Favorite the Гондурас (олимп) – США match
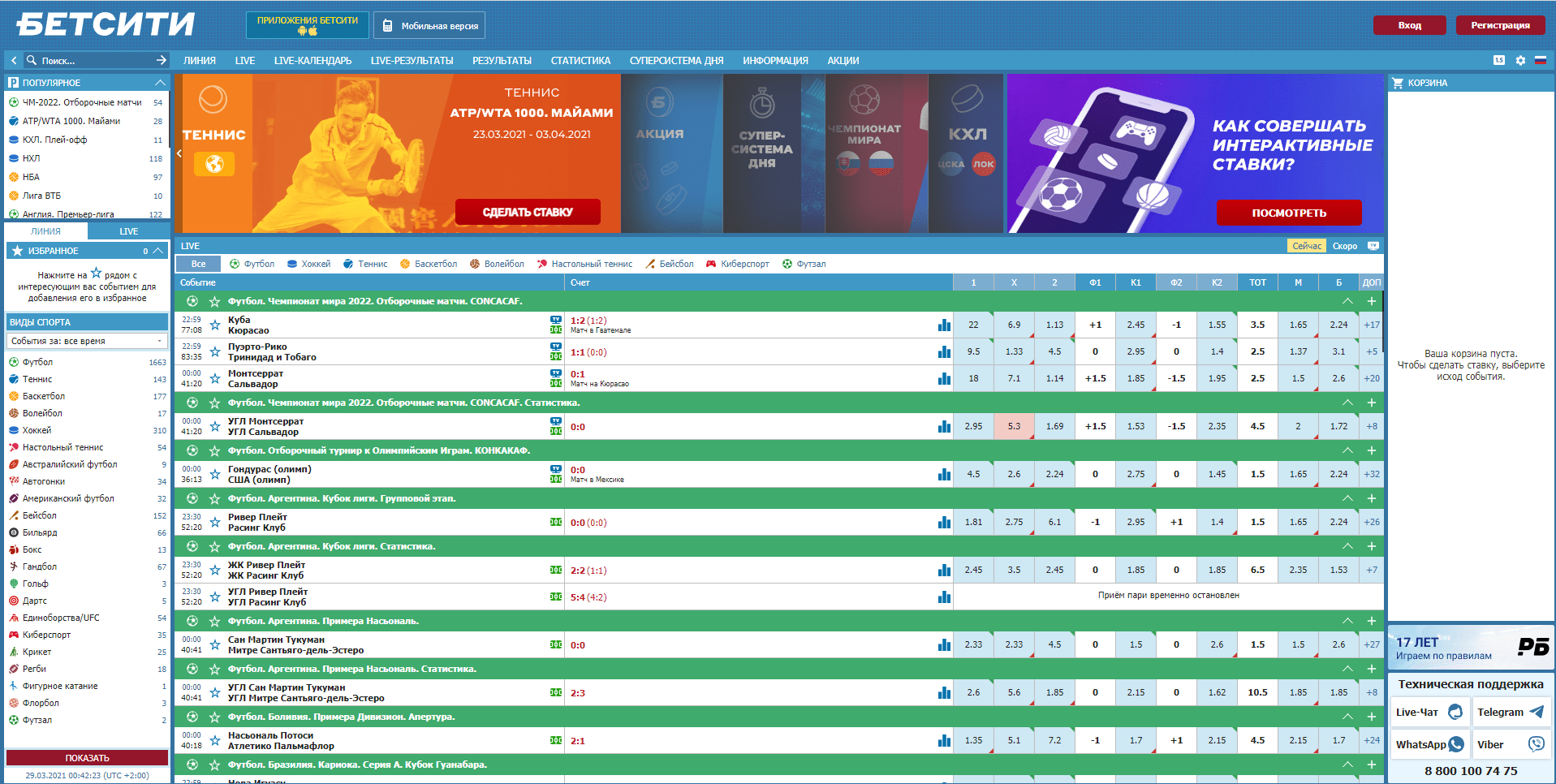The width and height of the screenshot is (1556, 784). 215,474
